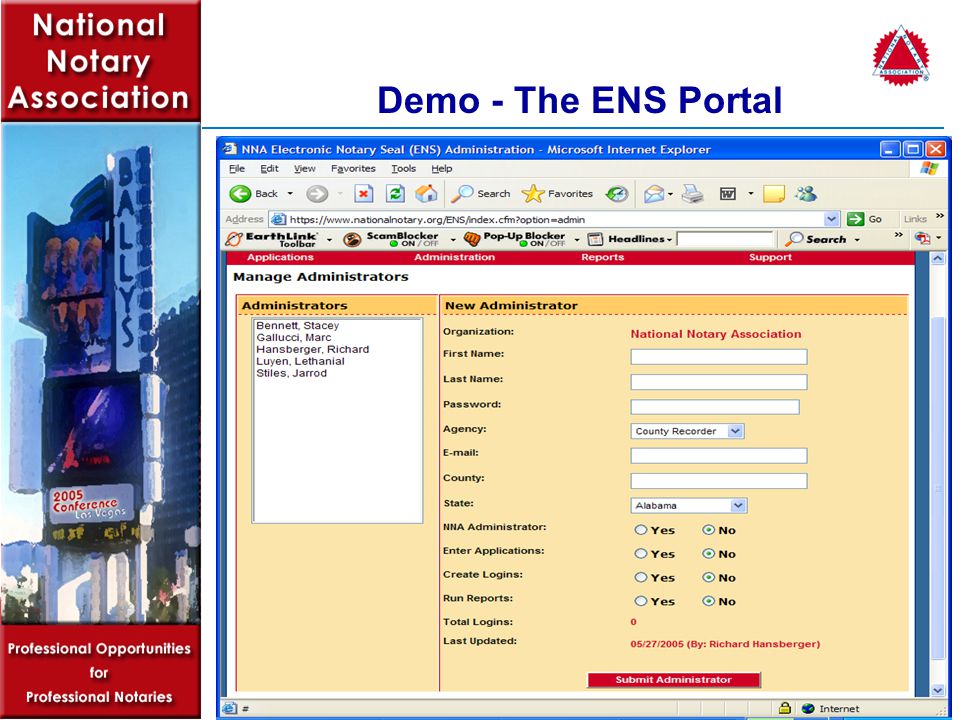Screen dimensions: 960x720
Task: Open the Reports nav link
Action: click(x=602, y=257)
